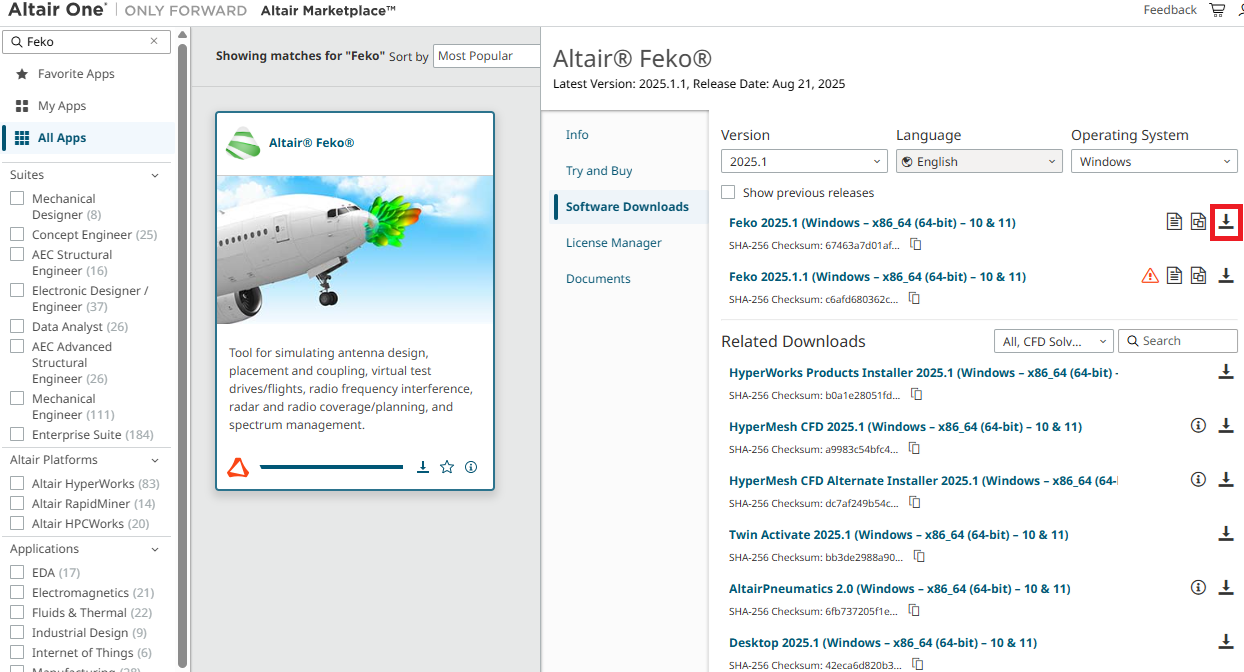Switch to the Info tab
The height and width of the screenshot is (672, 1244).
pyautogui.click(x=577, y=134)
